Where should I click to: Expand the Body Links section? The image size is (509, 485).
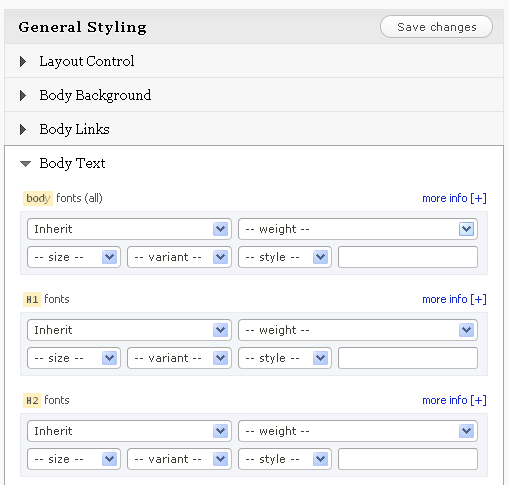point(254,129)
